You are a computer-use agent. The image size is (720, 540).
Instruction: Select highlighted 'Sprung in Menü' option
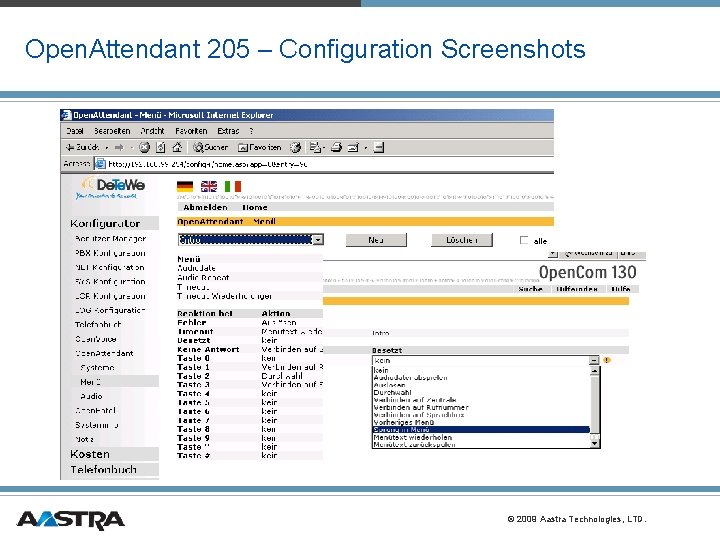tap(481, 429)
